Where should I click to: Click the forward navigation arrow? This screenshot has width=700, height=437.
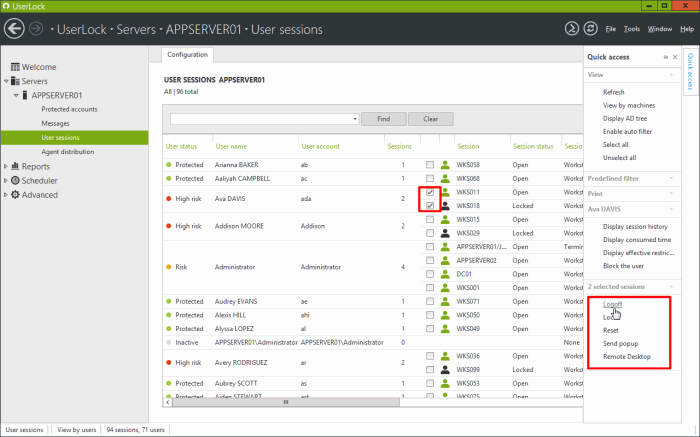click(36, 29)
